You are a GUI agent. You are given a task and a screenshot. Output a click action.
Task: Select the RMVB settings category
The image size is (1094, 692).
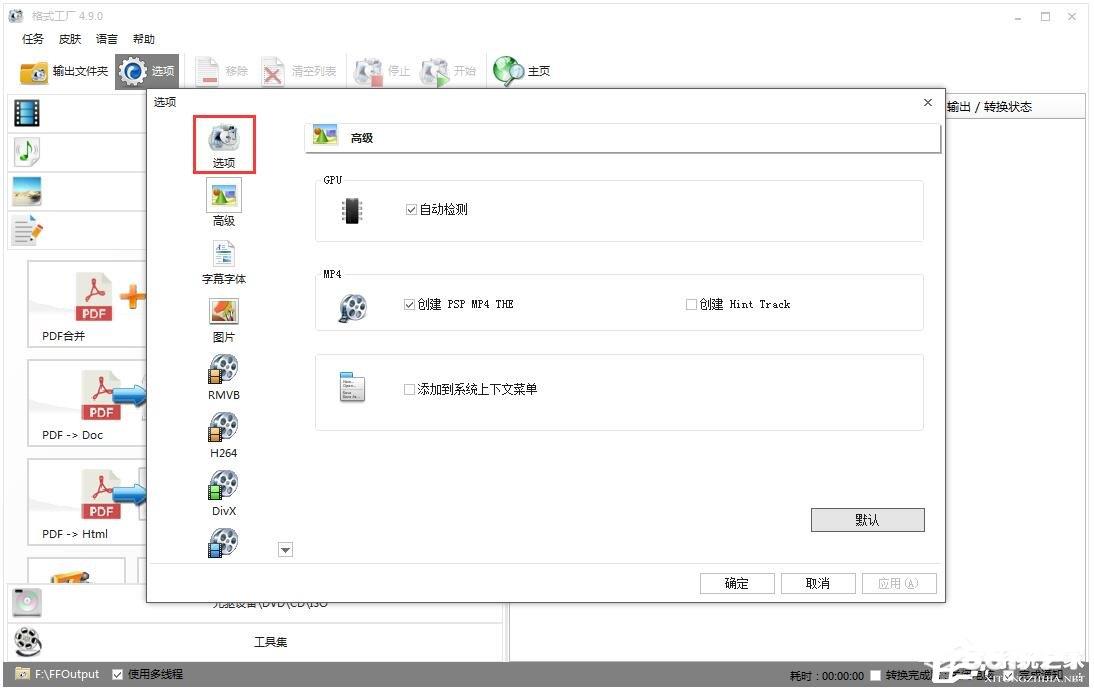(224, 377)
